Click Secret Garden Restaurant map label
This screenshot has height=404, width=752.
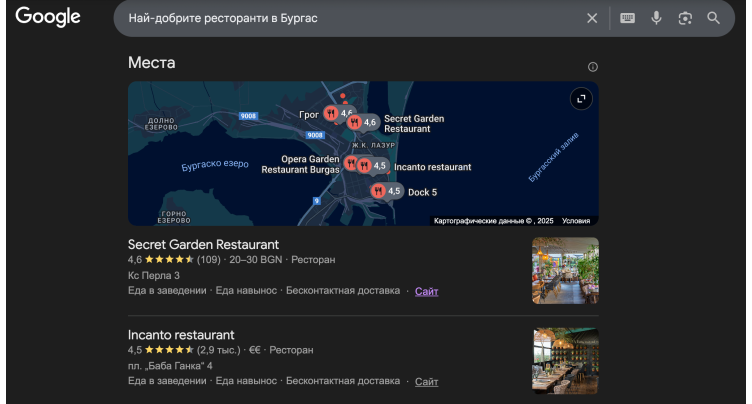[x=414, y=124]
